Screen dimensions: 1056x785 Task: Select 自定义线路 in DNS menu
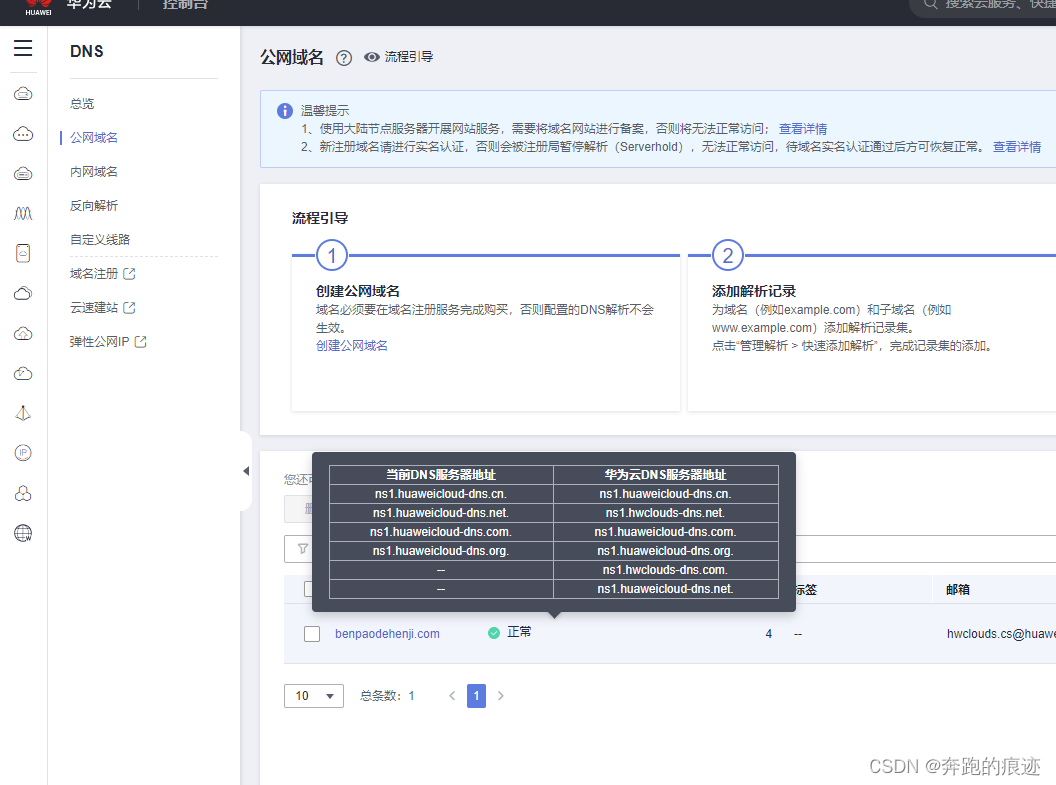click(x=100, y=240)
